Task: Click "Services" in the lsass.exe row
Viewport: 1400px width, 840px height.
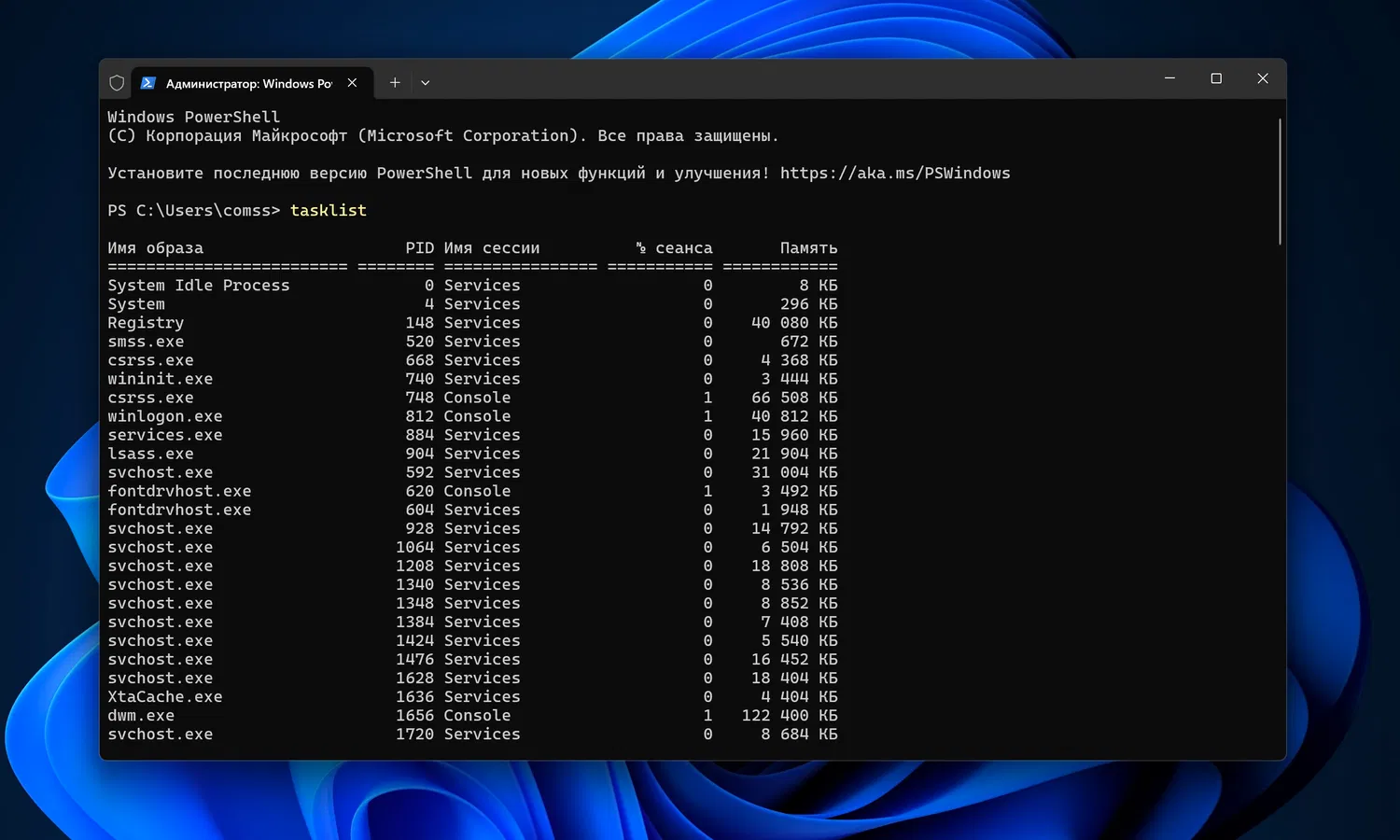Action: pos(482,454)
